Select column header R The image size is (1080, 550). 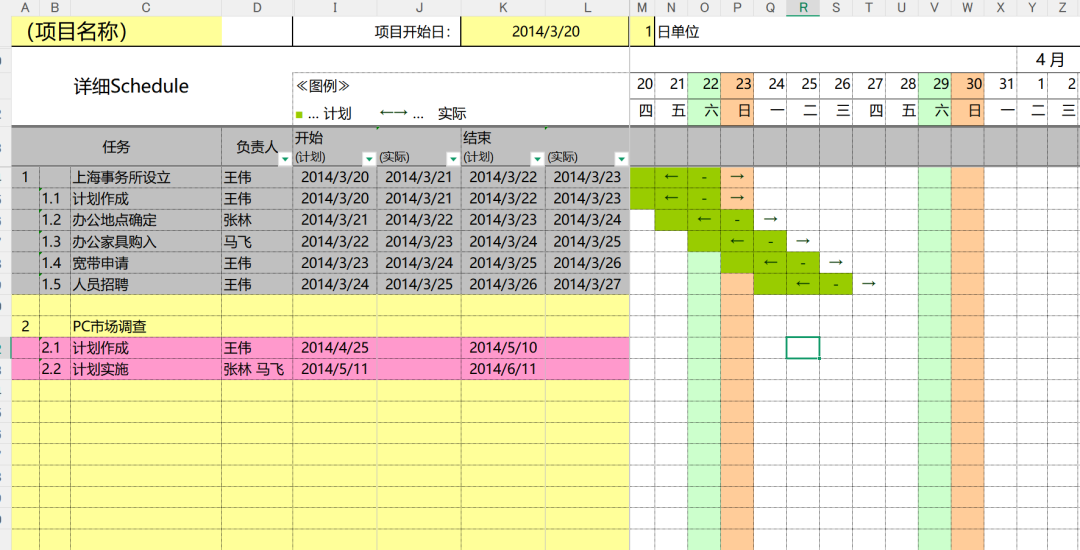(x=803, y=8)
